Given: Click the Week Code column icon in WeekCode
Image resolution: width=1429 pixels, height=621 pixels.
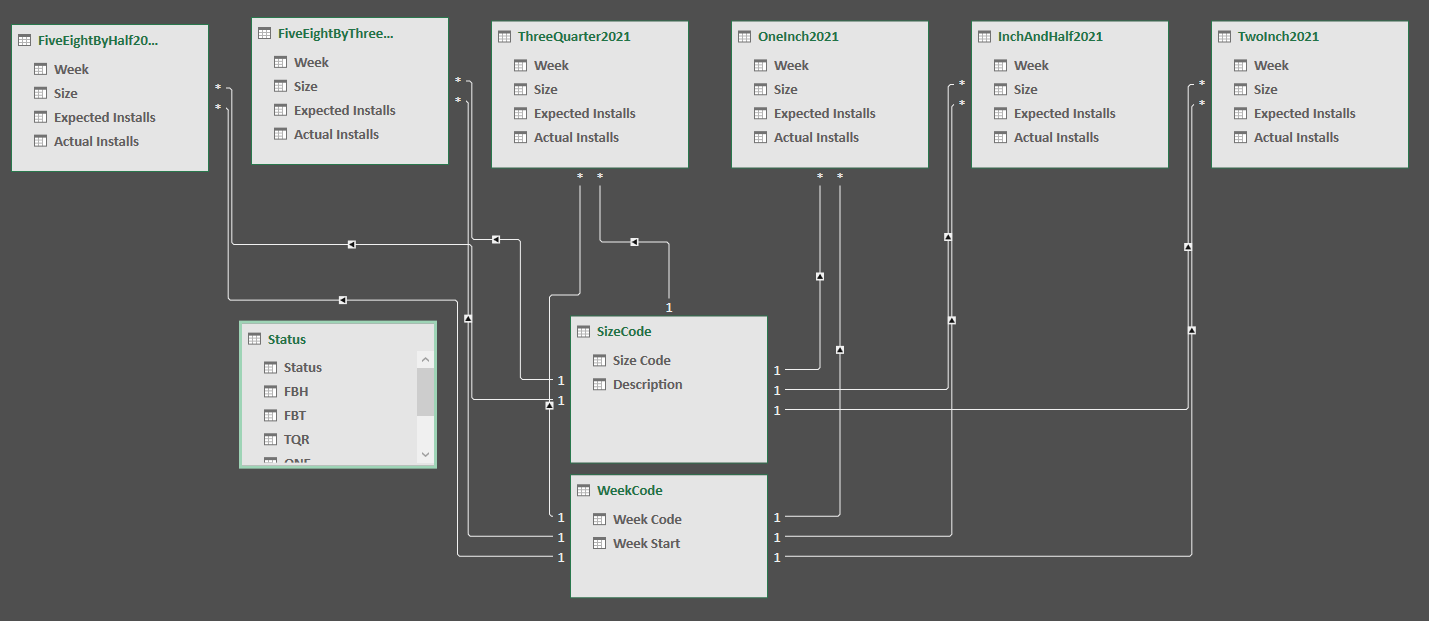Looking at the screenshot, I should click(600, 520).
